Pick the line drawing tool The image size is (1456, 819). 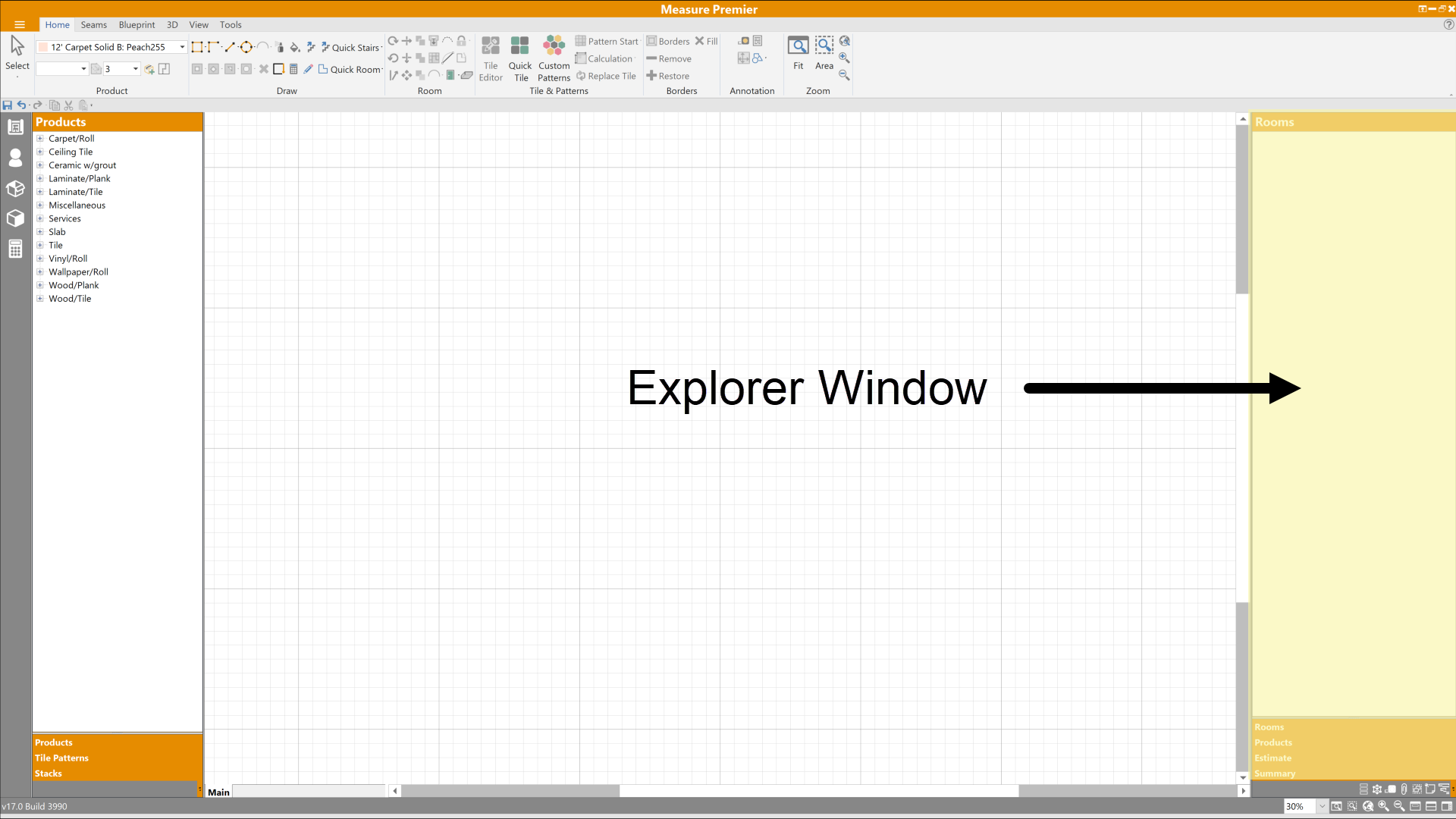coord(229,47)
